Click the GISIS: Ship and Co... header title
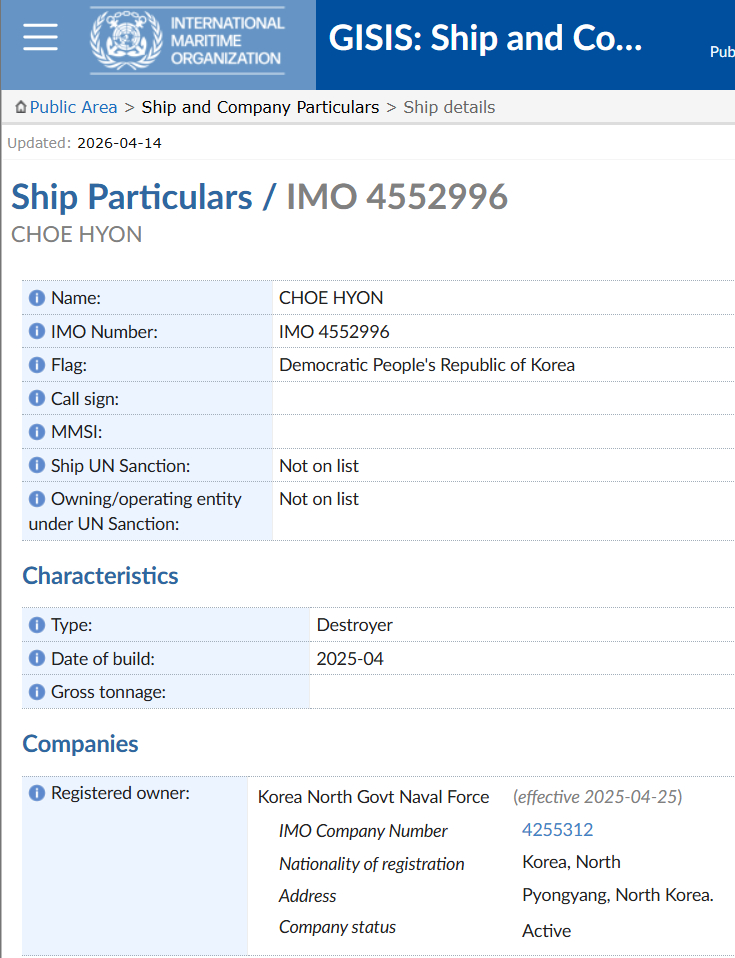This screenshot has height=958, width=735. (x=485, y=39)
